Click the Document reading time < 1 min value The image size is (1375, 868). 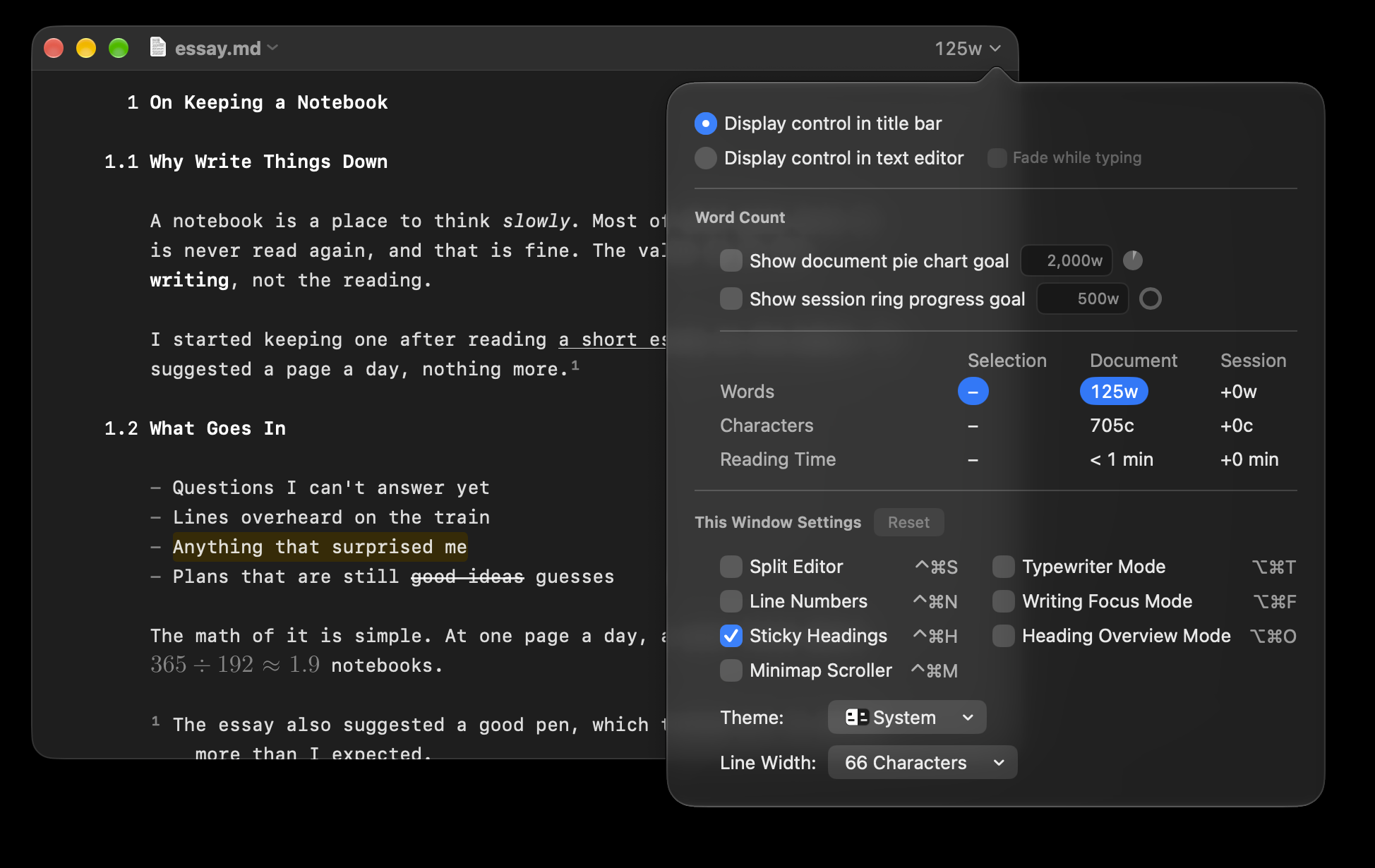1122,459
